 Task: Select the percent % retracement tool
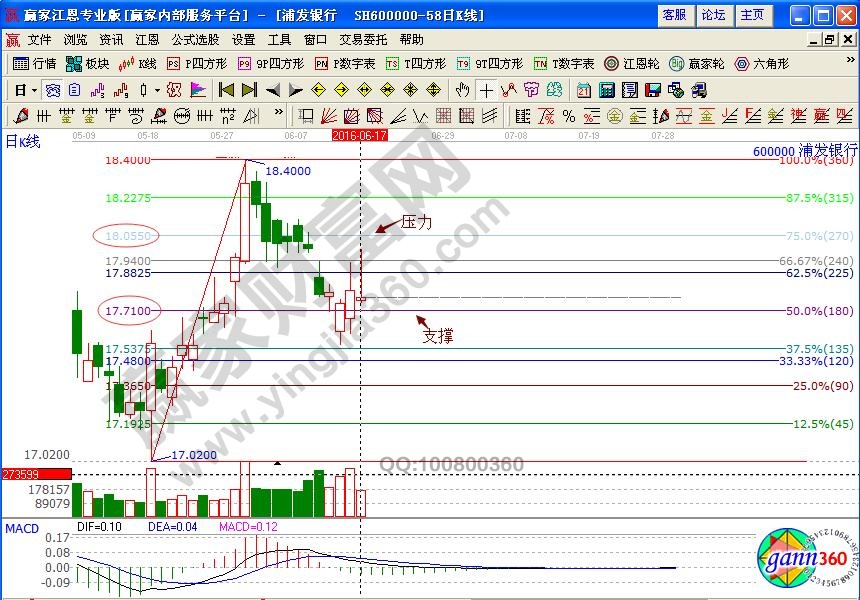pyautogui.click(x=569, y=116)
